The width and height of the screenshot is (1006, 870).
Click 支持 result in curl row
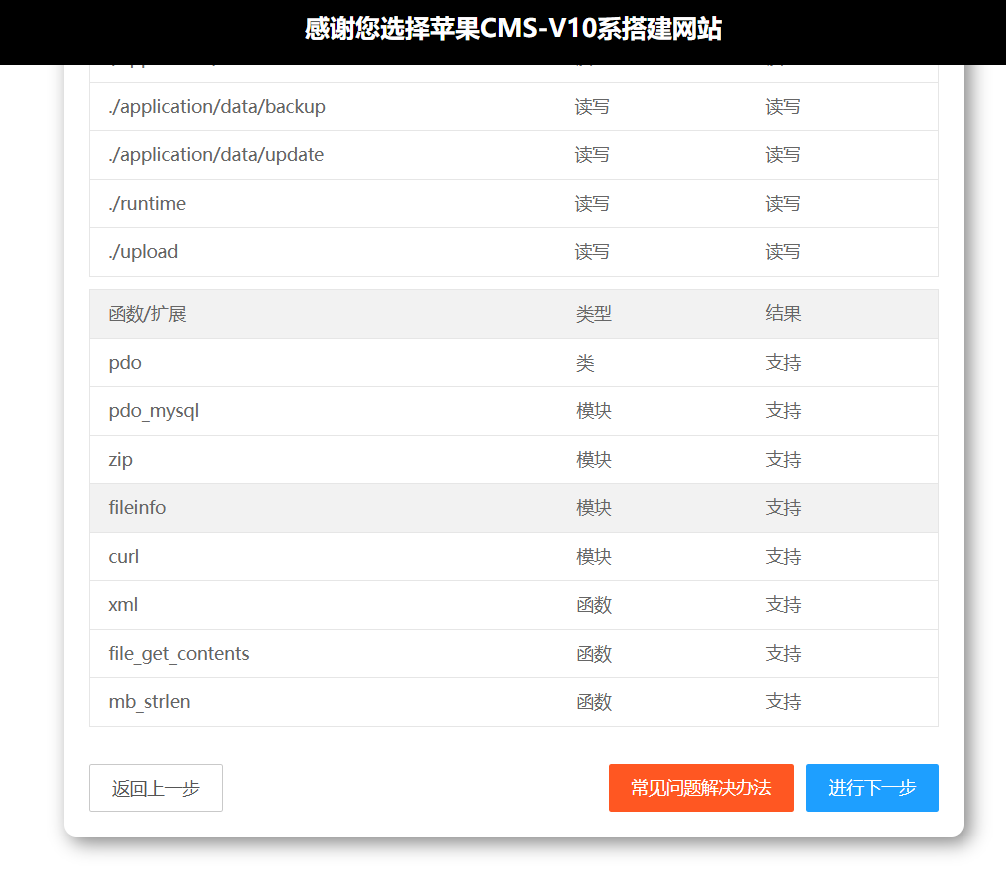pyautogui.click(x=783, y=556)
